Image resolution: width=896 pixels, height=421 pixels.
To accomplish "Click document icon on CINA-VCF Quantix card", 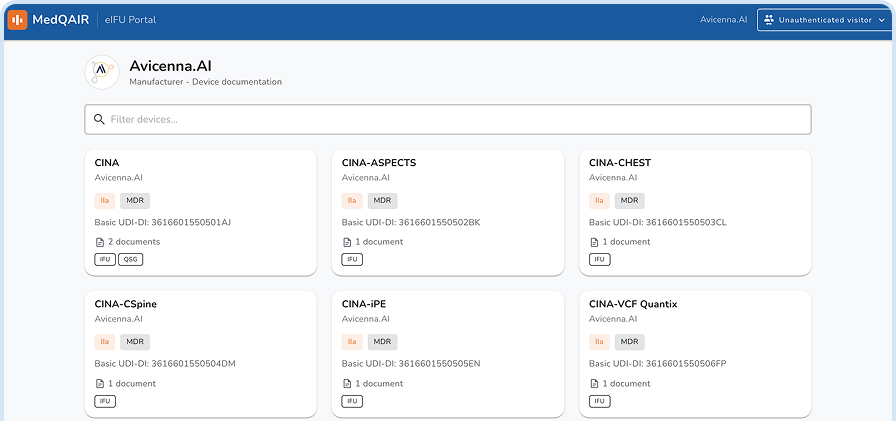I will [x=594, y=384].
